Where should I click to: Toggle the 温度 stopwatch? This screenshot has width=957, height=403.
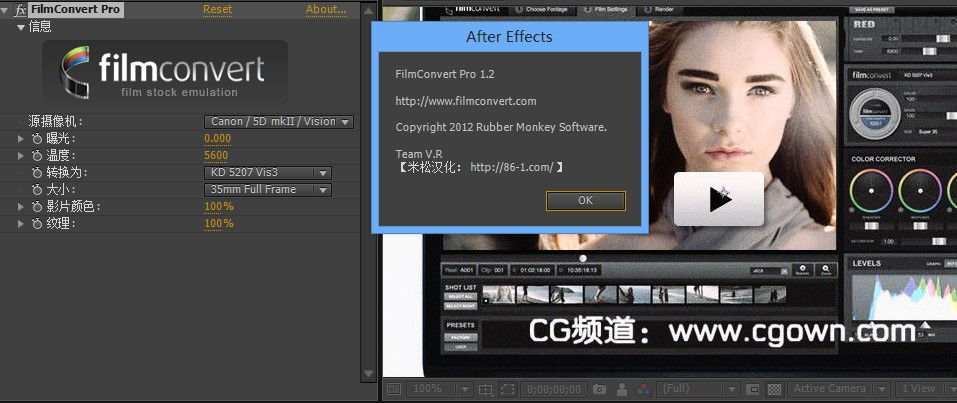(37, 156)
